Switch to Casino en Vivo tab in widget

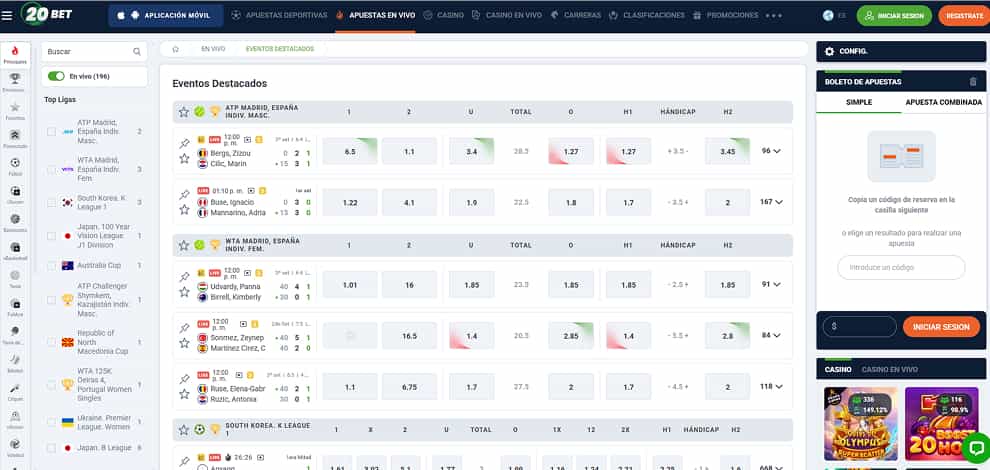[890, 370]
